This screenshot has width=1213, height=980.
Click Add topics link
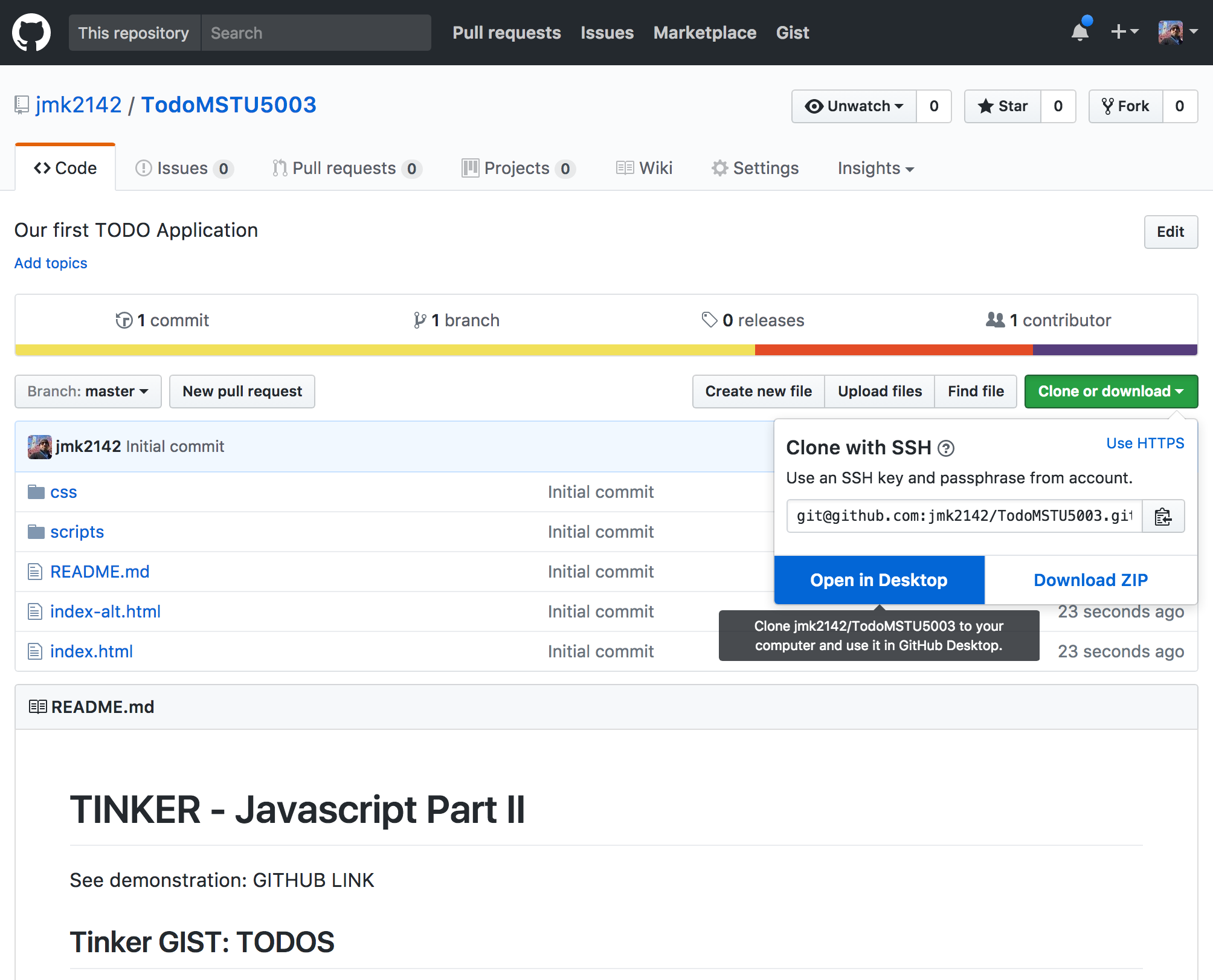tap(51, 263)
